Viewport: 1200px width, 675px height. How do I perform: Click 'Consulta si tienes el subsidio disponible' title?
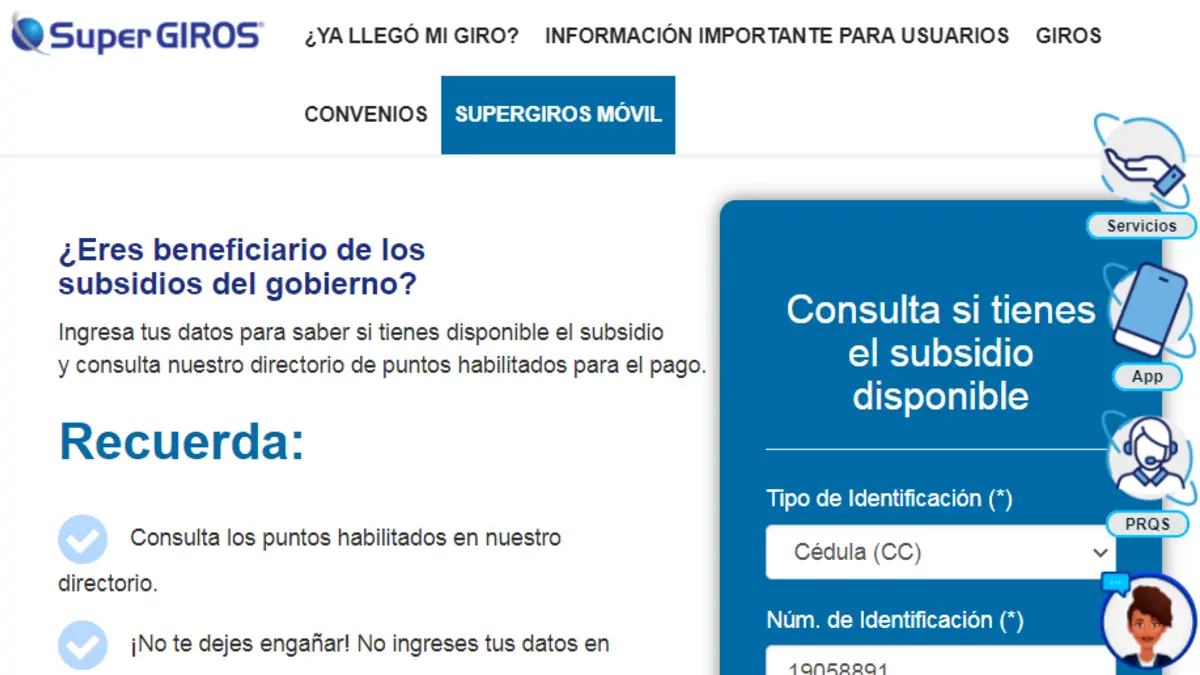tap(940, 353)
